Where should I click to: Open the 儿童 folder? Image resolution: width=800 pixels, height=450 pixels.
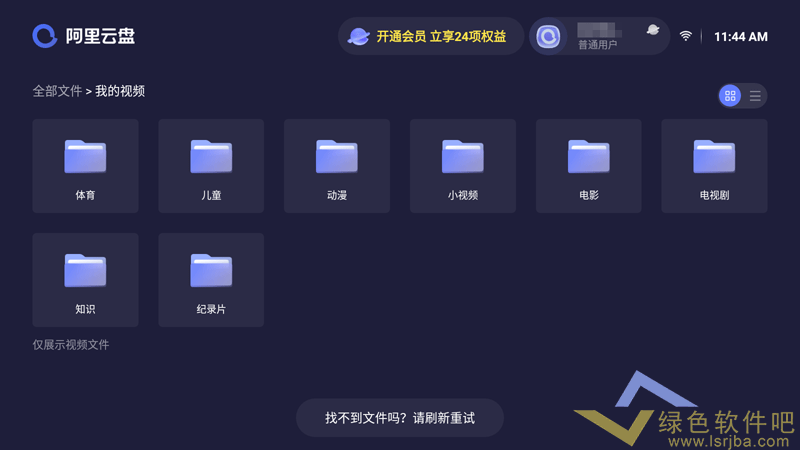click(211, 166)
